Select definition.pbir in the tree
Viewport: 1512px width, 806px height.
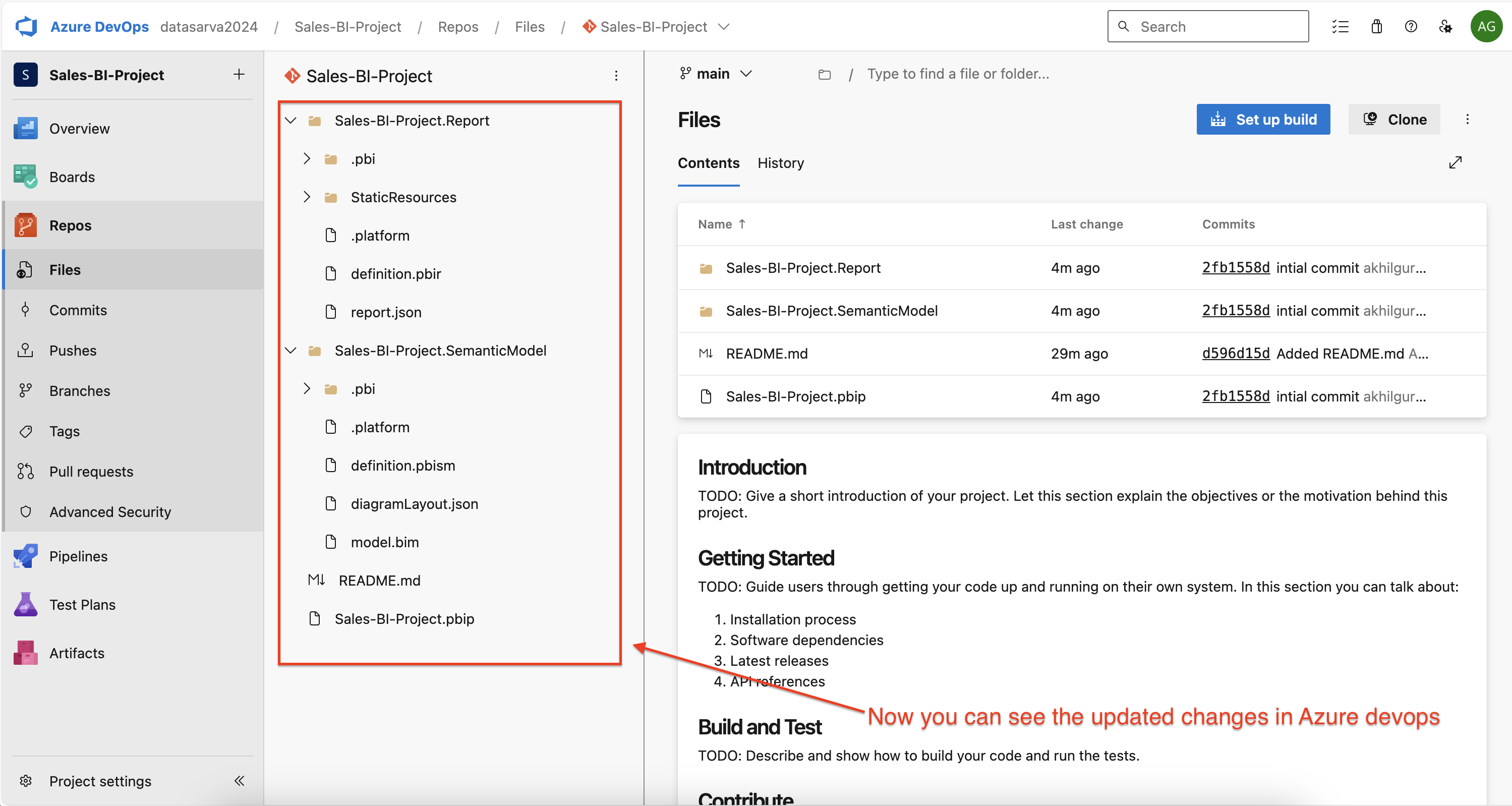pyautogui.click(x=395, y=274)
